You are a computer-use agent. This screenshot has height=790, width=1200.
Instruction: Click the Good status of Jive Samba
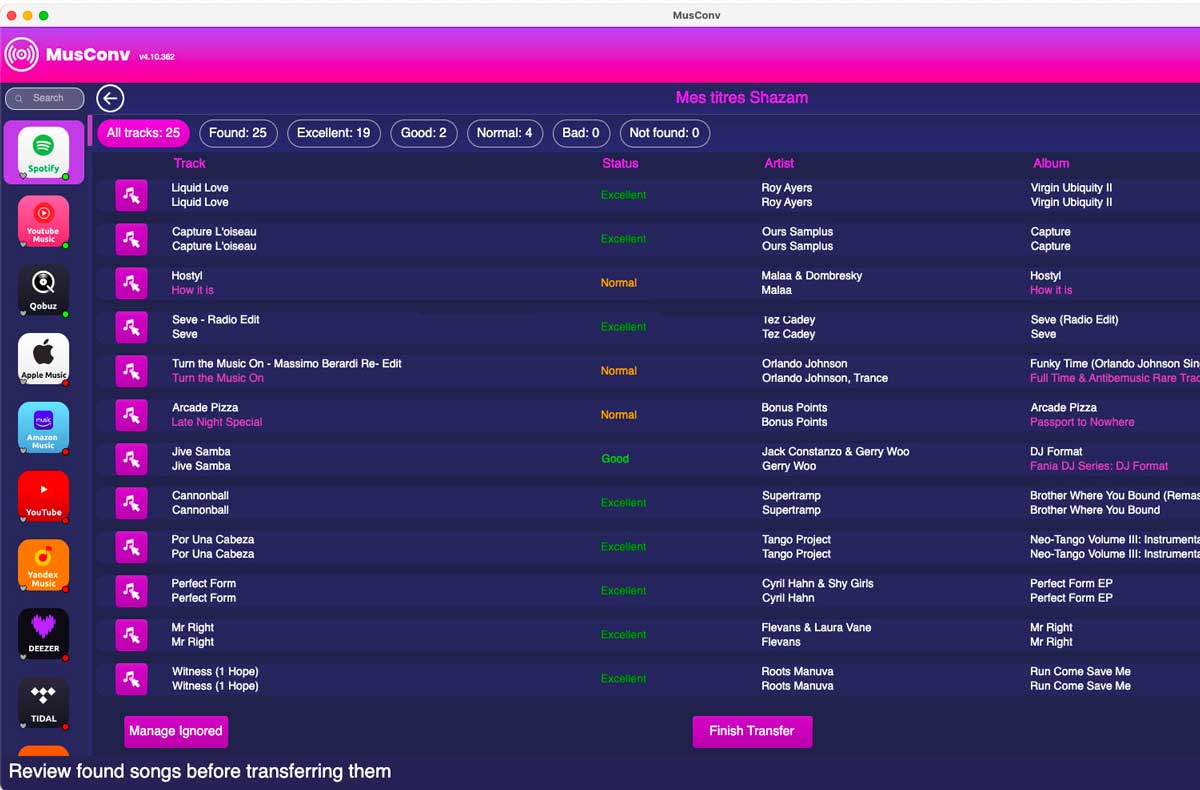pos(615,459)
